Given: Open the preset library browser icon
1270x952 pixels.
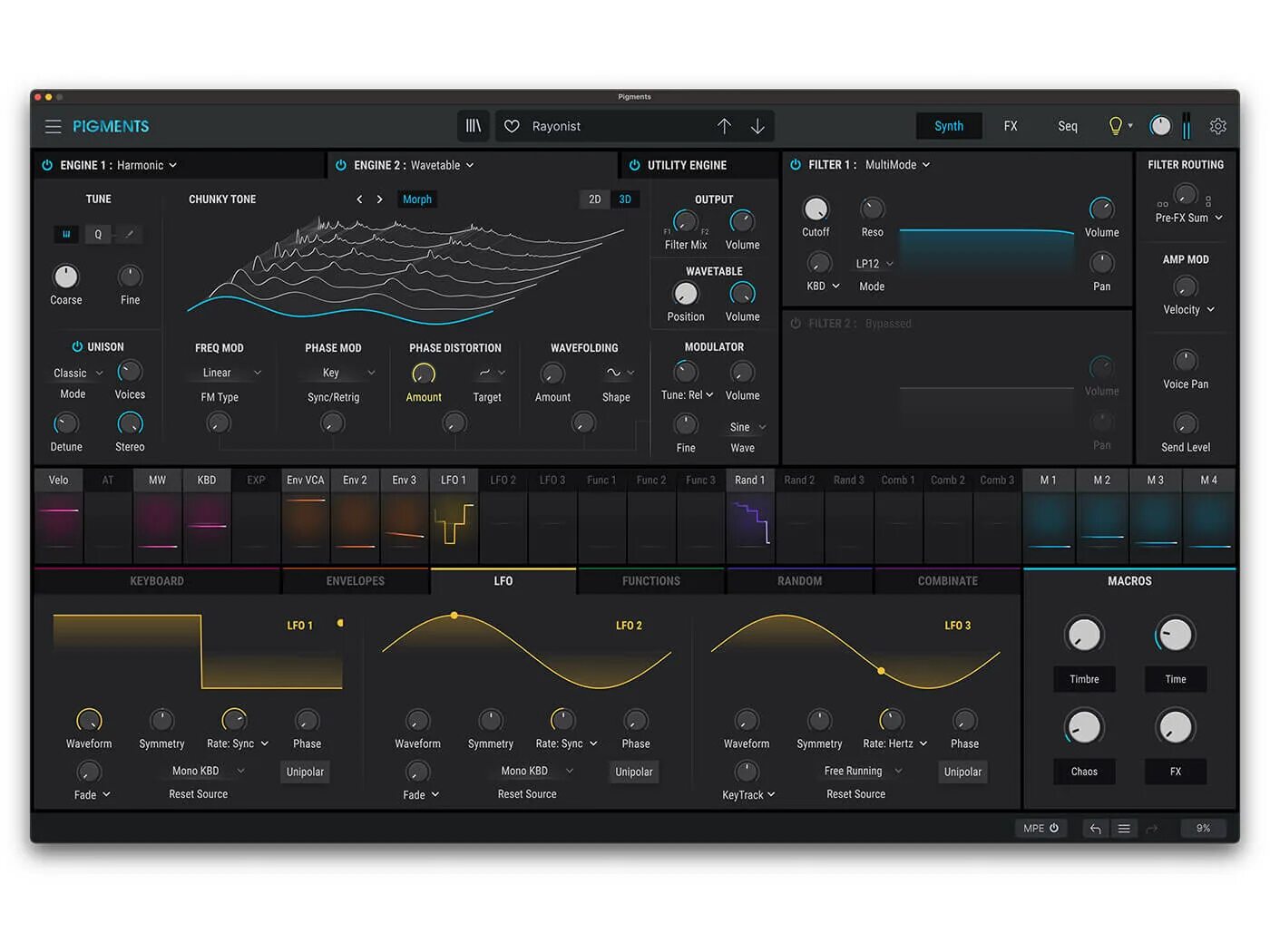Looking at the screenshot, I should coord(474,126).
